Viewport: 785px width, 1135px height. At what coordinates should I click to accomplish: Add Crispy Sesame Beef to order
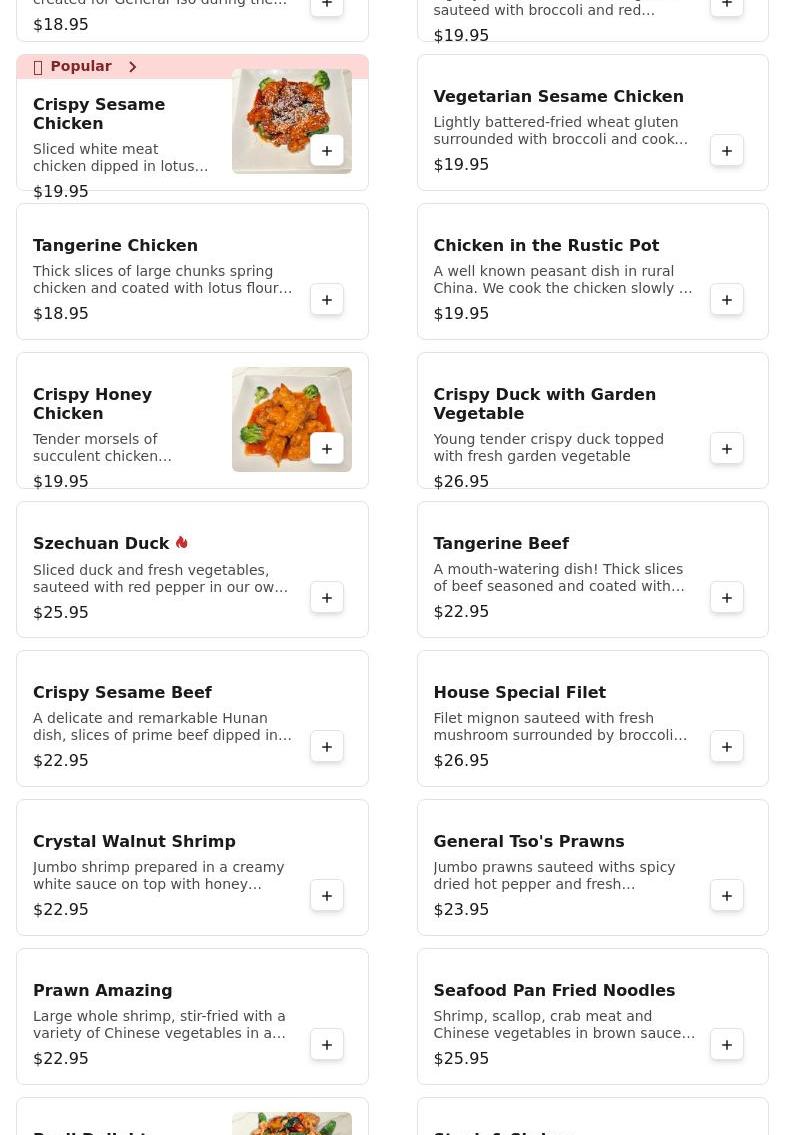[x=327, y=747]
